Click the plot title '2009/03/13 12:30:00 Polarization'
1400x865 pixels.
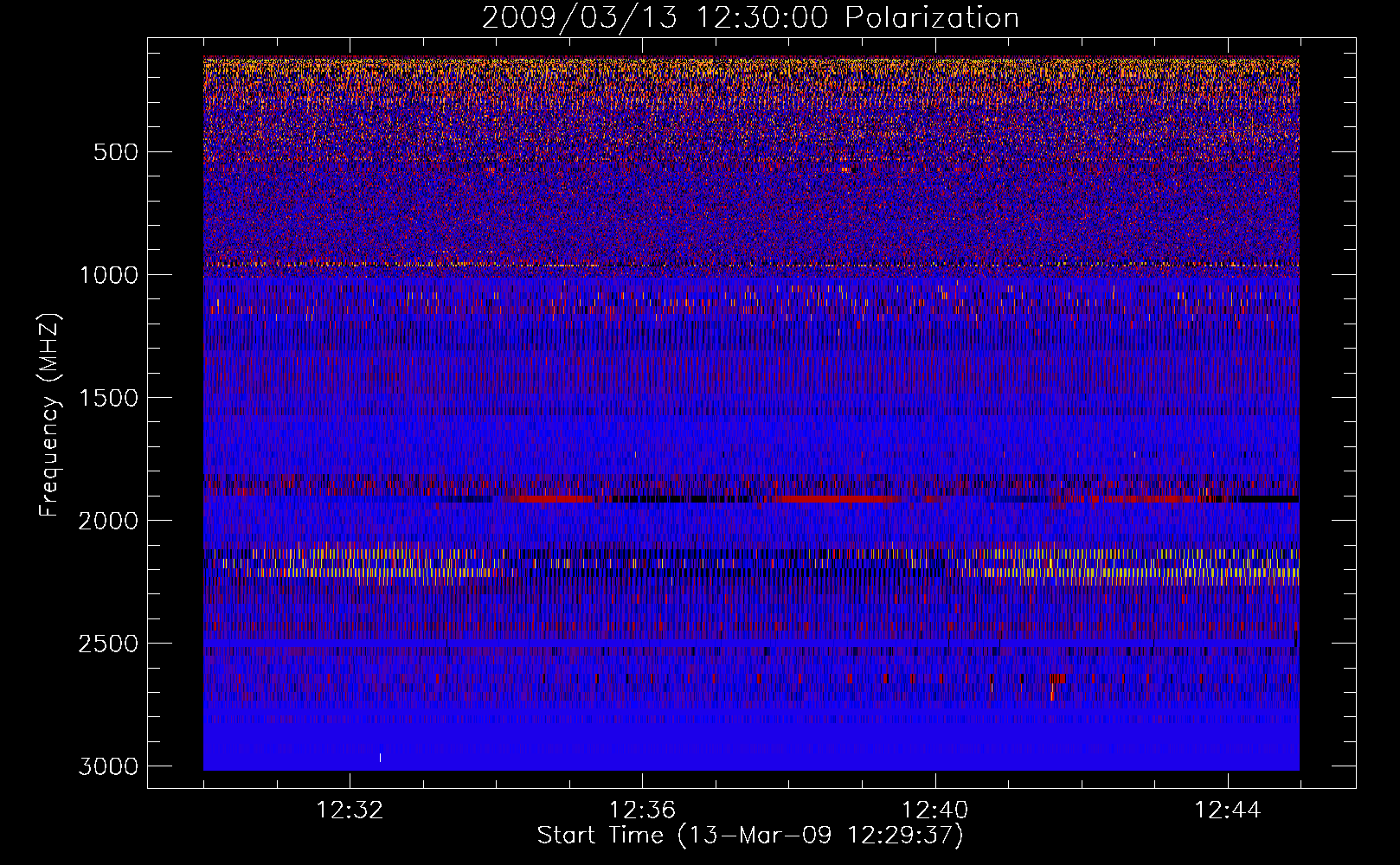pos(750,17)
